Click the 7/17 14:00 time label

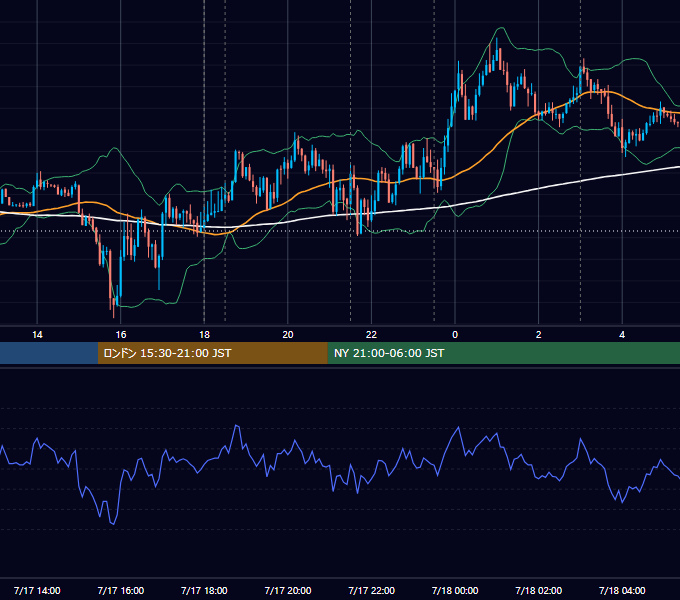pos(37,590)
